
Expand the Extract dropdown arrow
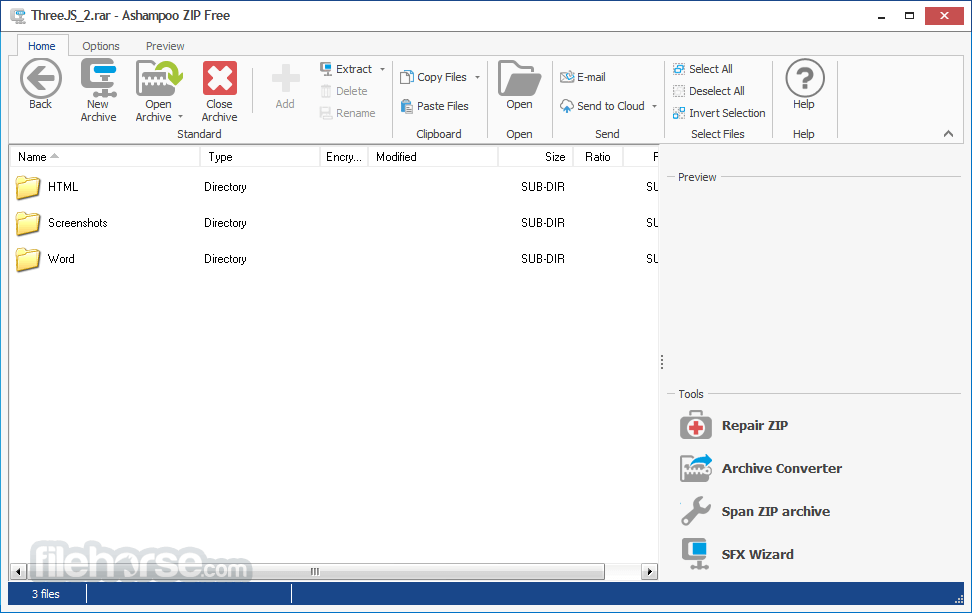point(382,69)
